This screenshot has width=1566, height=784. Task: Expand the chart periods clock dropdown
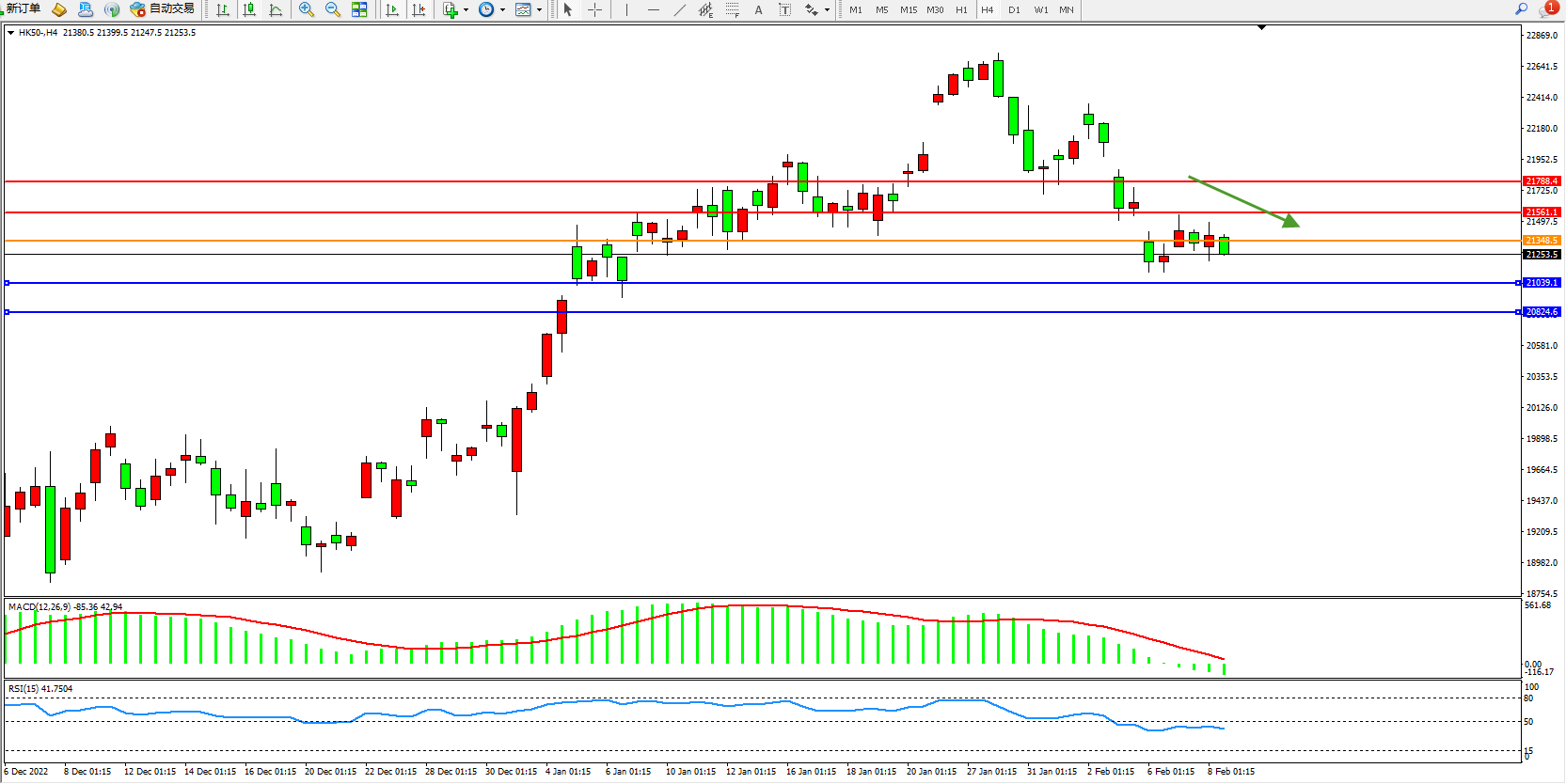point(502,10)
